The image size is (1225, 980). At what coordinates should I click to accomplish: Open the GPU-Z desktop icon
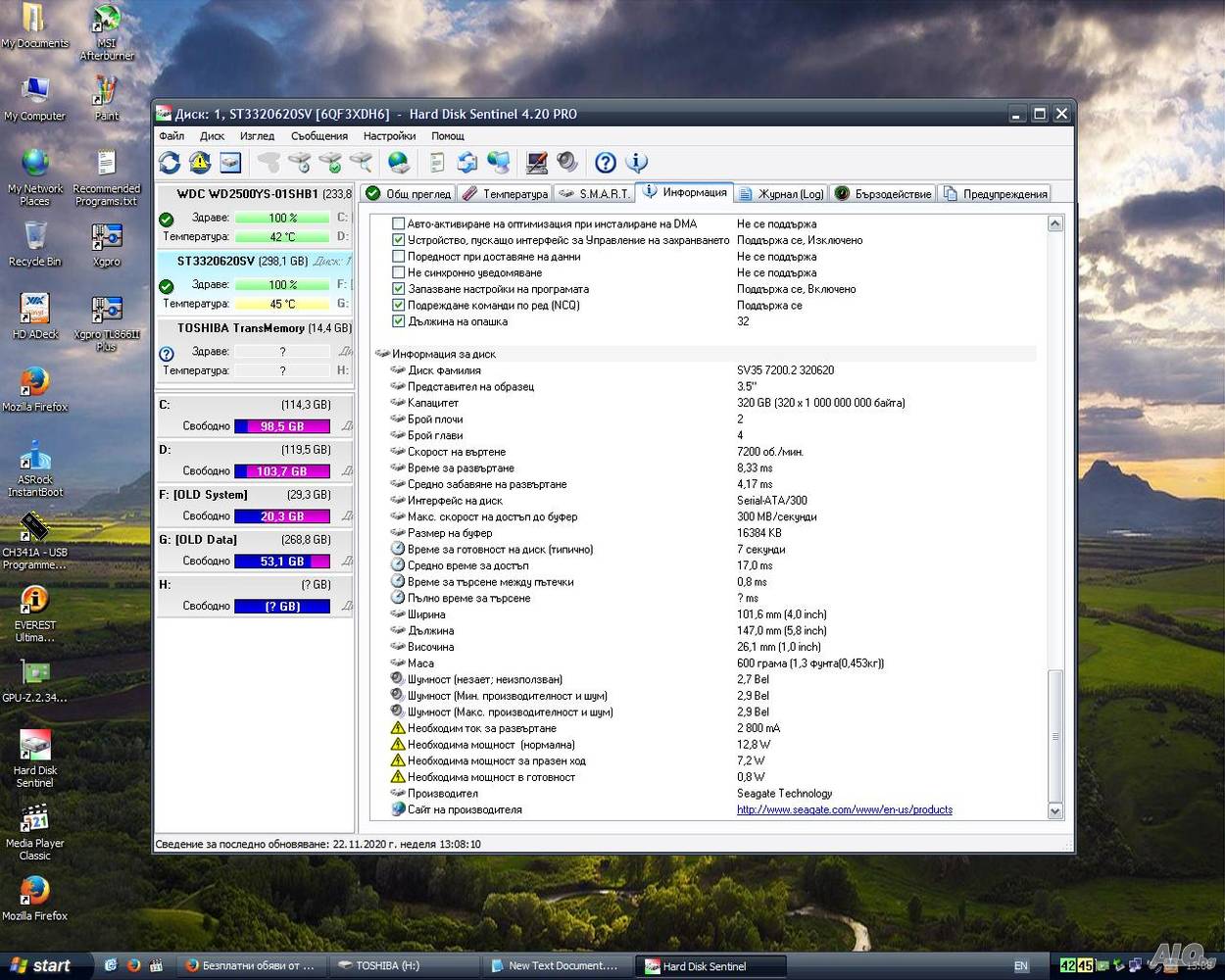click(35, 681)
